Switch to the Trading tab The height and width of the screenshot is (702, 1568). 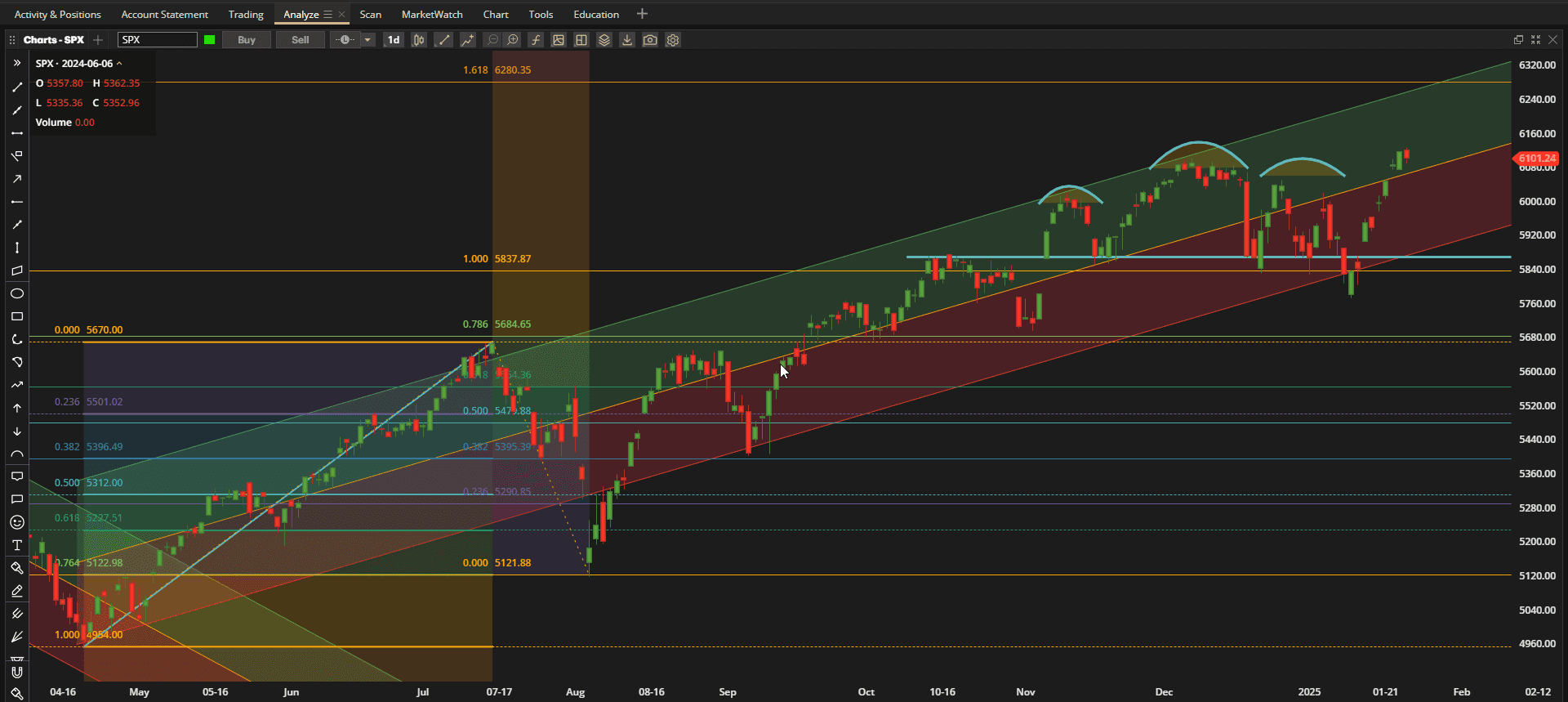click(x=246, y=14)
